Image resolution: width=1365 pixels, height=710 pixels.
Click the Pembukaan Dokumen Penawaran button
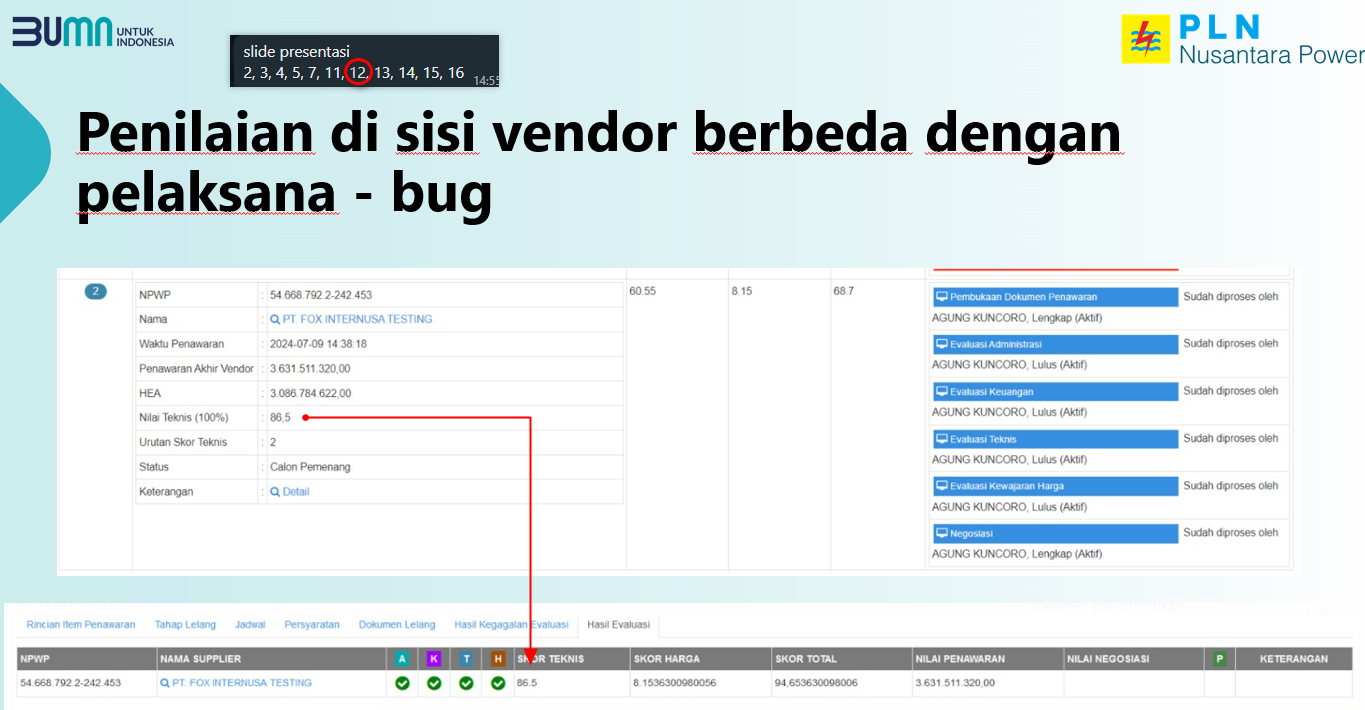[x=1055, y=297]
